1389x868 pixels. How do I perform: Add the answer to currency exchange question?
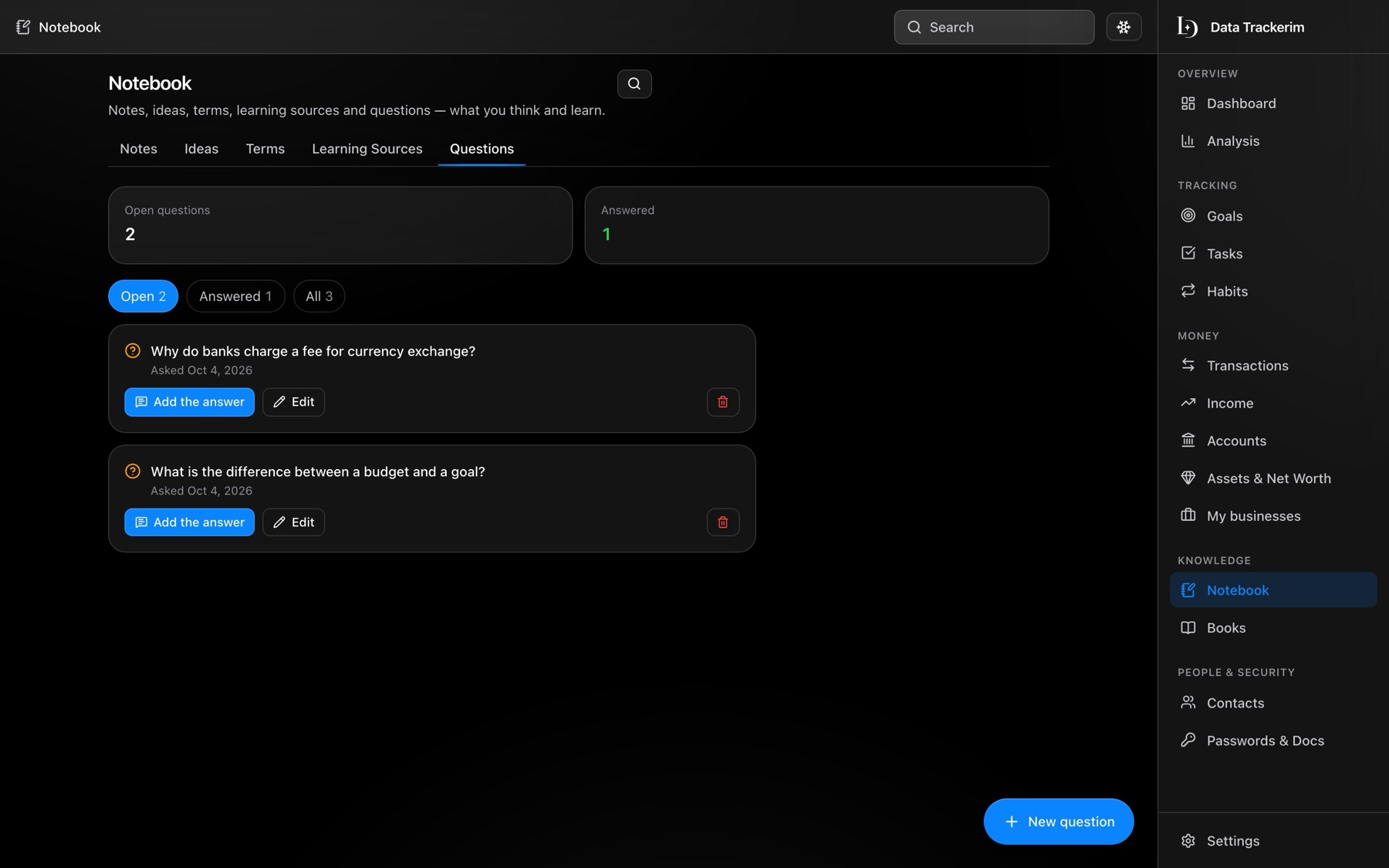(189, 402)
